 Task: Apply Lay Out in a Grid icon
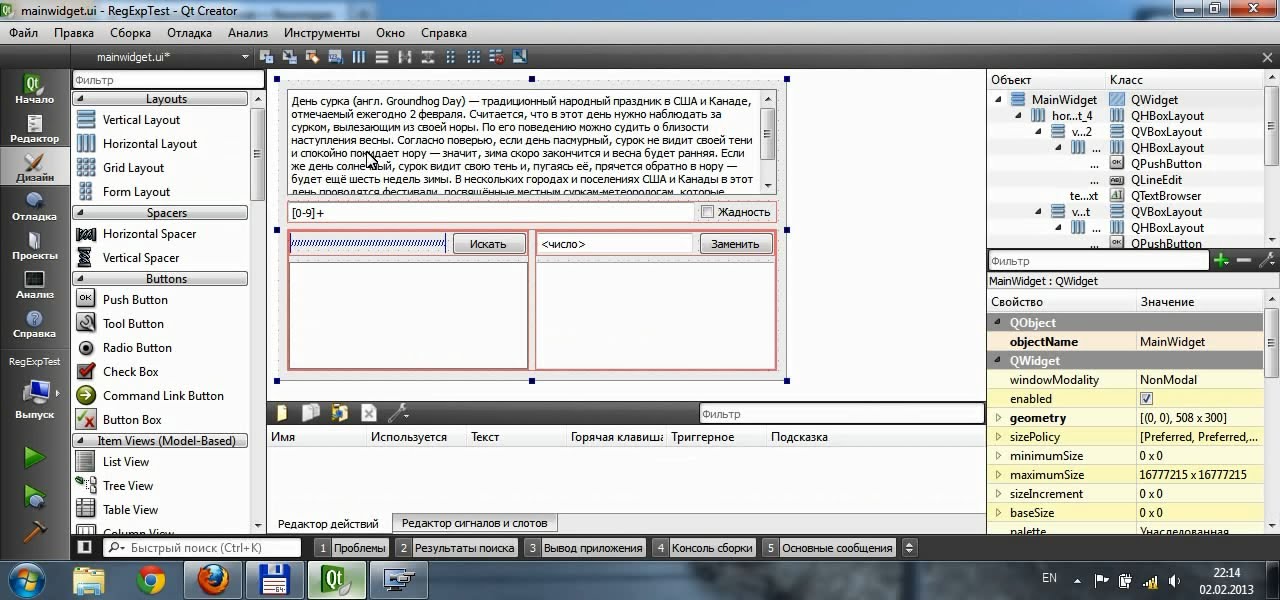(x=473, y=57)
